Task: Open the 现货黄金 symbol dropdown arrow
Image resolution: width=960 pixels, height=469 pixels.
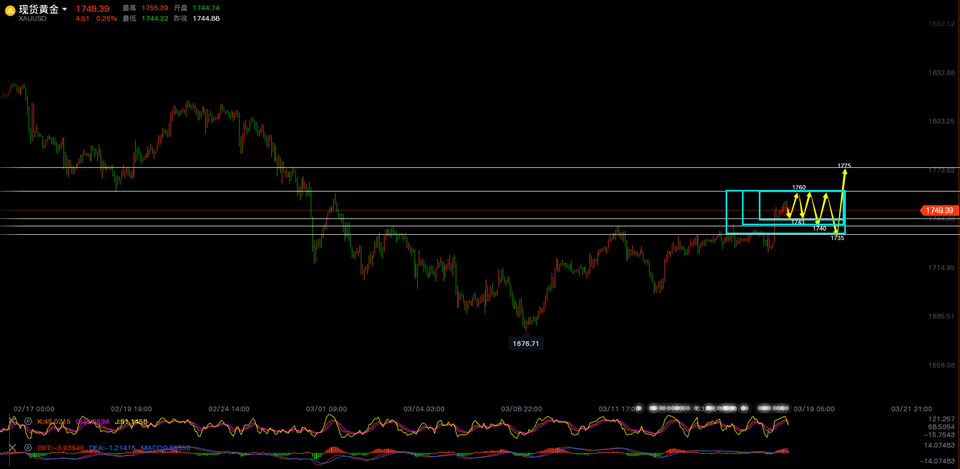Action: [x=65, y=9]
